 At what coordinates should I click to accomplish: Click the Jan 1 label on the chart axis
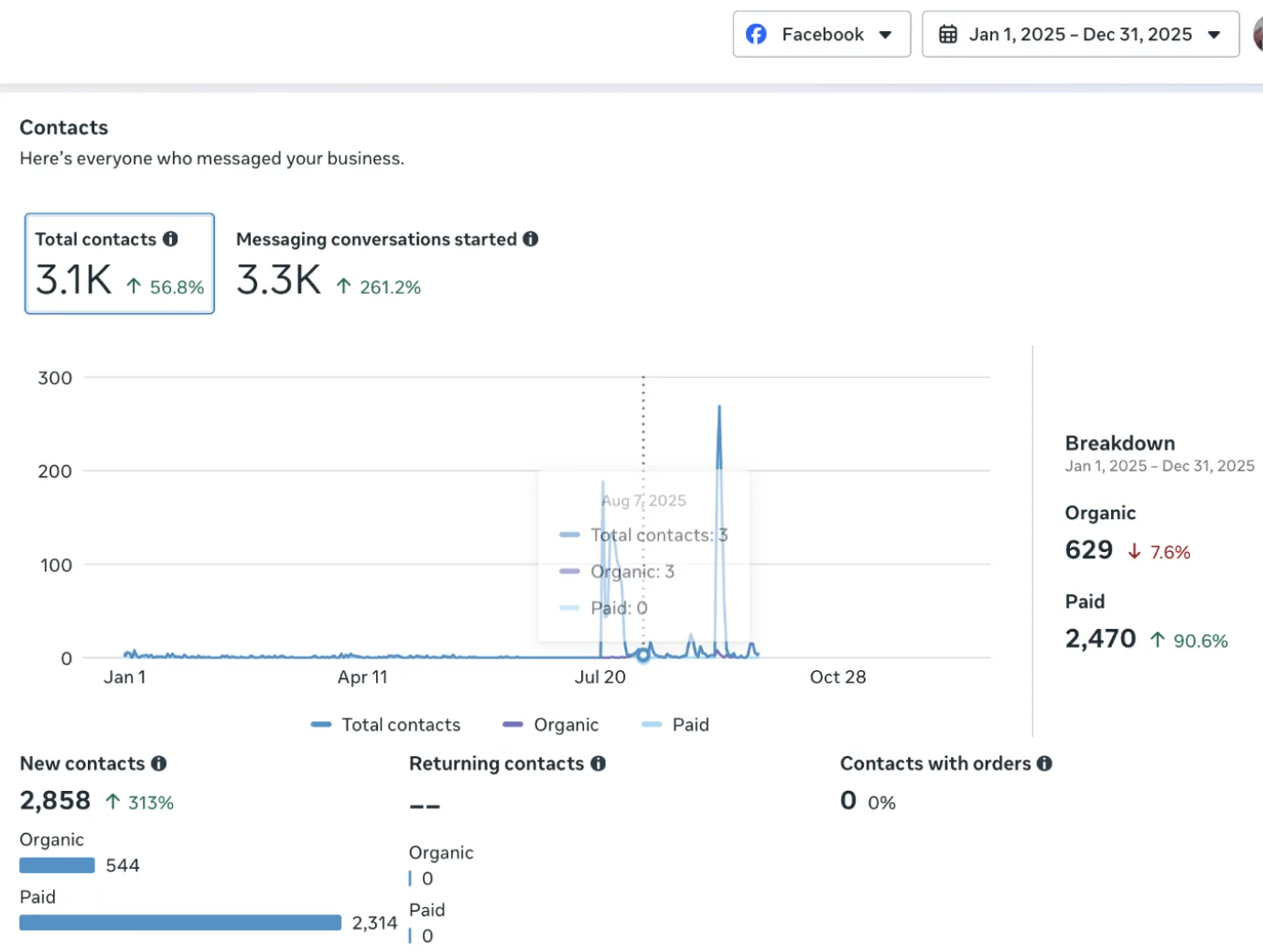pos(124,677)
